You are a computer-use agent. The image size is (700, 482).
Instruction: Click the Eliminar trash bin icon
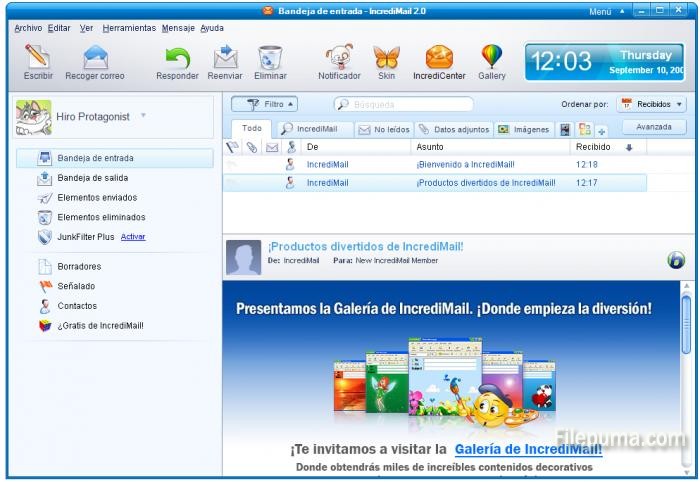(270, 57)
